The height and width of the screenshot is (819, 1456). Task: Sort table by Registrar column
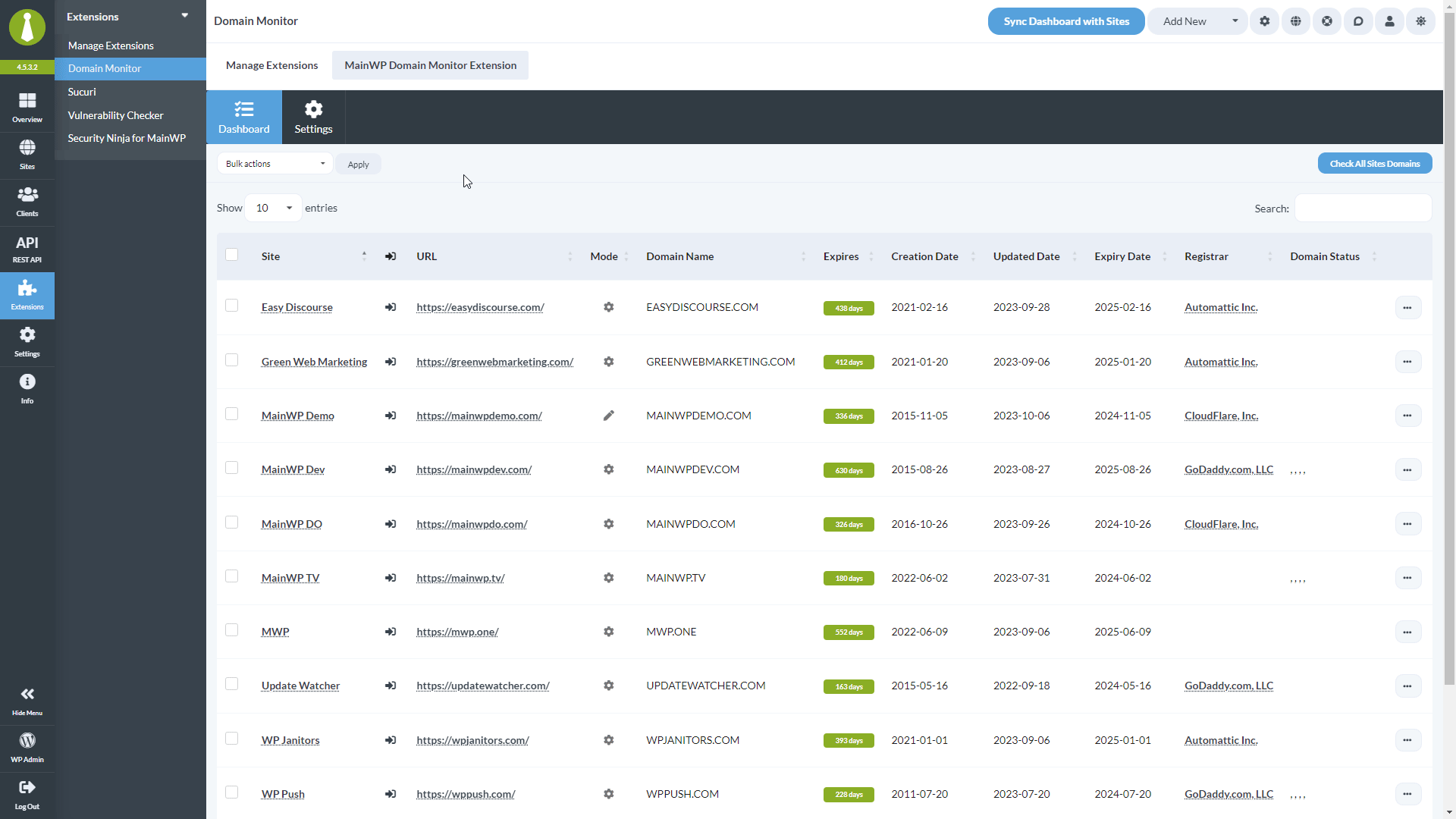1228,256
